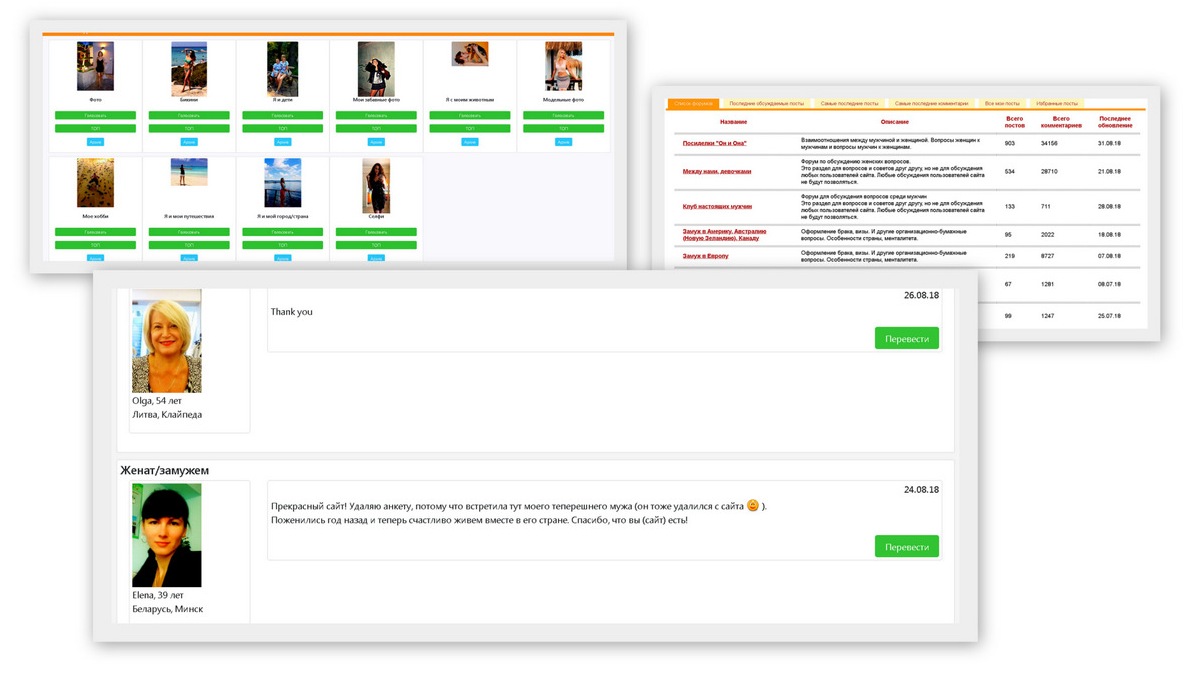Open the "Бикини" photo thumbnail

click(189, 69)
